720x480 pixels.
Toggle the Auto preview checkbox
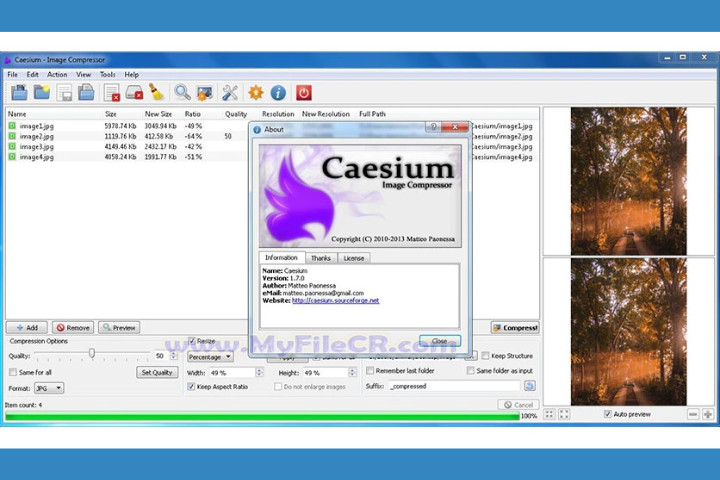coord(608,414)
